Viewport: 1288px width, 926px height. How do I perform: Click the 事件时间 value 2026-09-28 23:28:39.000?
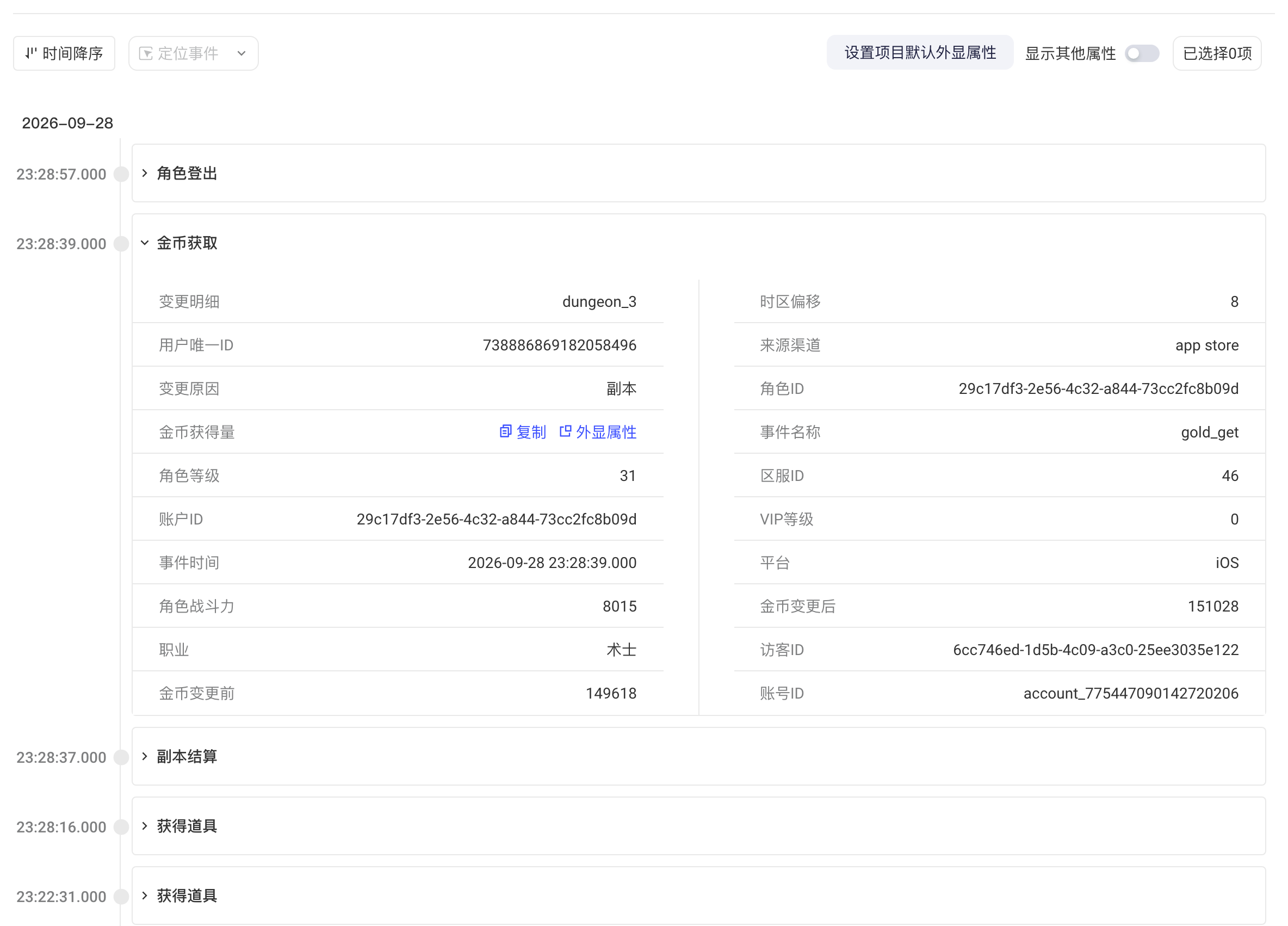(552, 563)
